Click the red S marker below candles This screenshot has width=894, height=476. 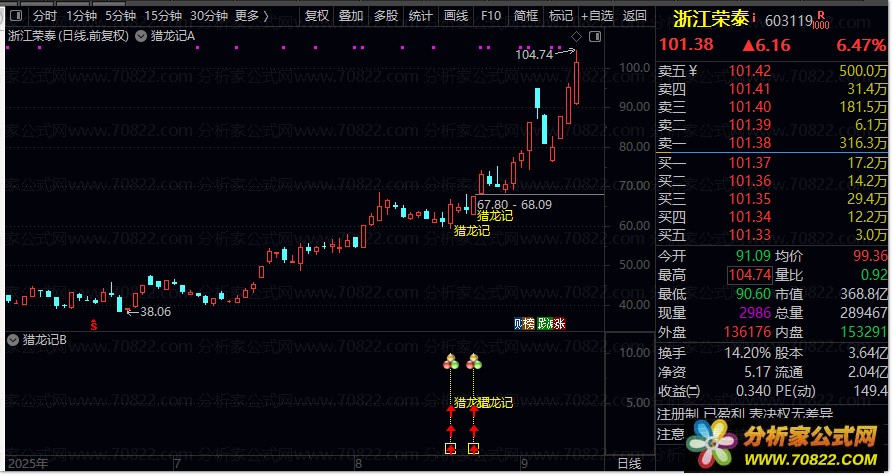tap(94, 325)
